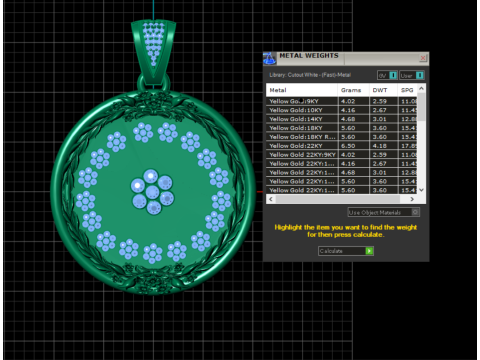480x360 pixels.
Task: Sort by the Metal column header
Action: click(302, 90)
